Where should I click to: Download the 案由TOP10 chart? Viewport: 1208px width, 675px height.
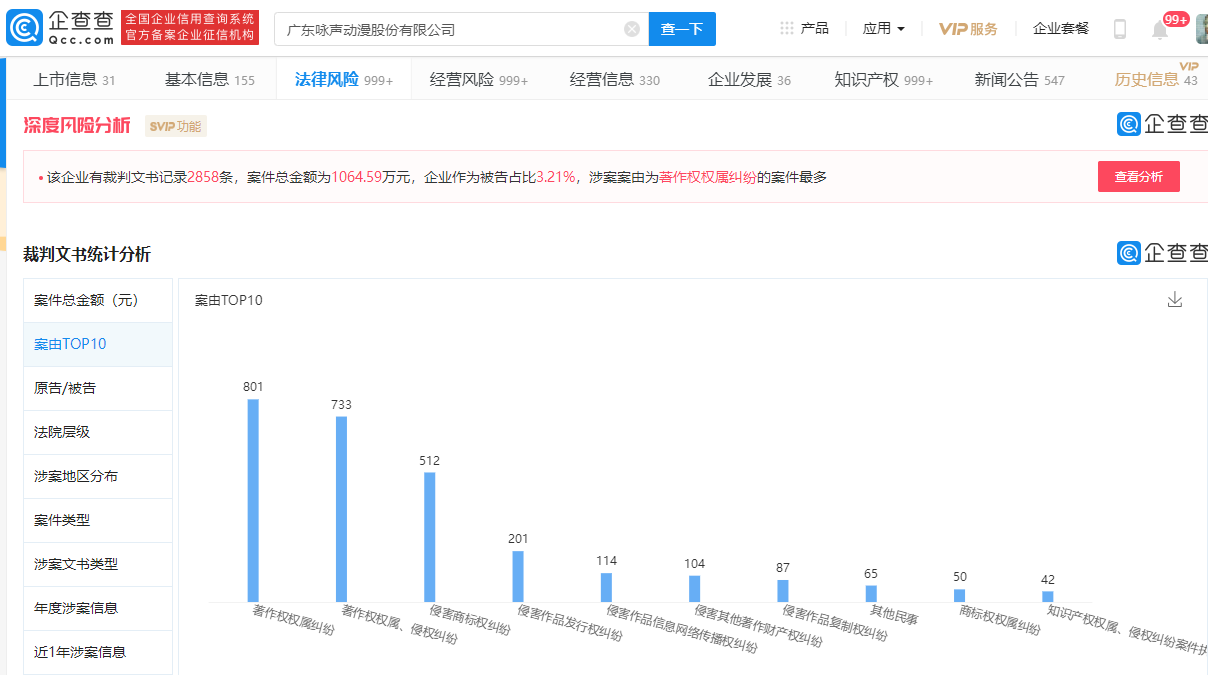(1175, 300)
